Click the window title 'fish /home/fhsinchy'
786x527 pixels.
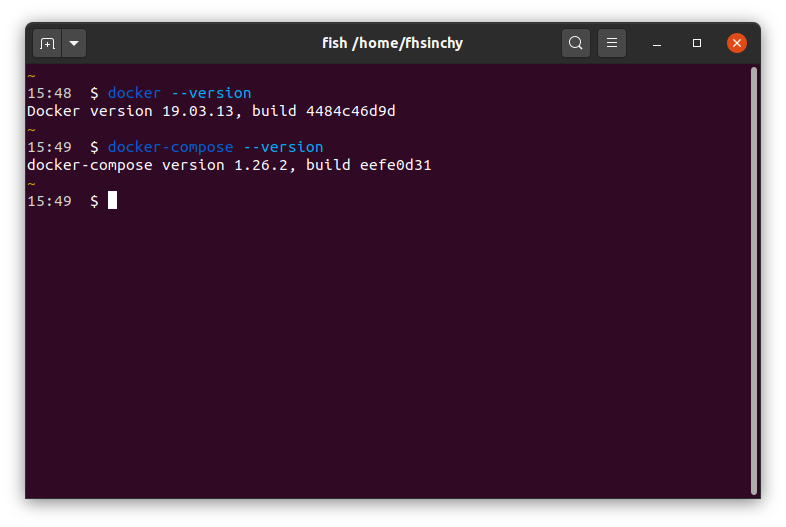(392, 43)
